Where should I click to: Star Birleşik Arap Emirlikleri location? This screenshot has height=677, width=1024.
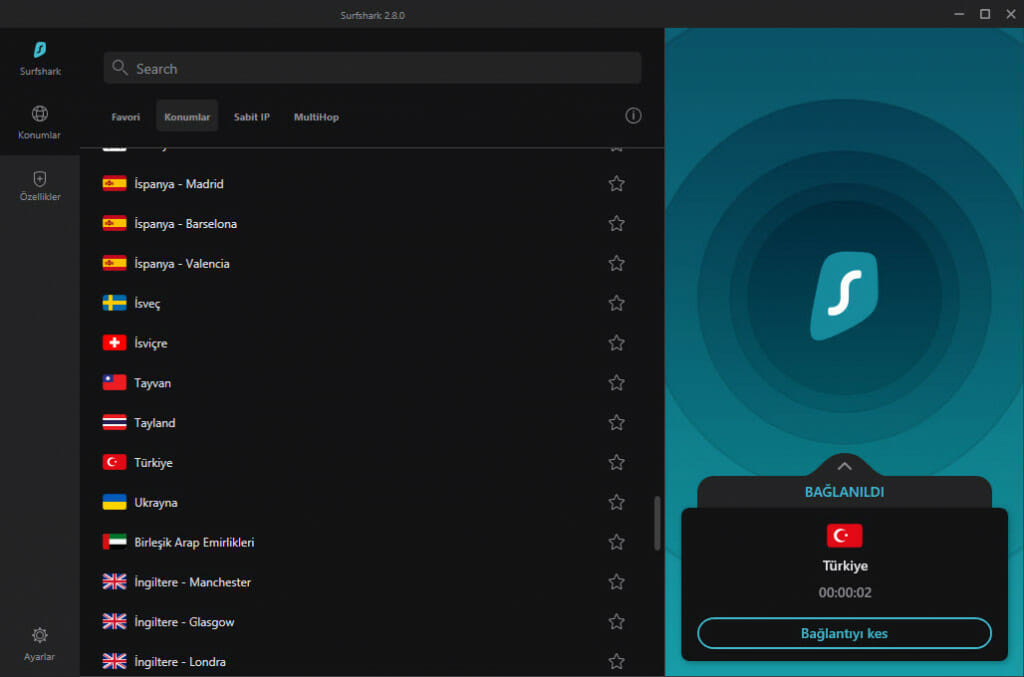[x=616, y=542]
